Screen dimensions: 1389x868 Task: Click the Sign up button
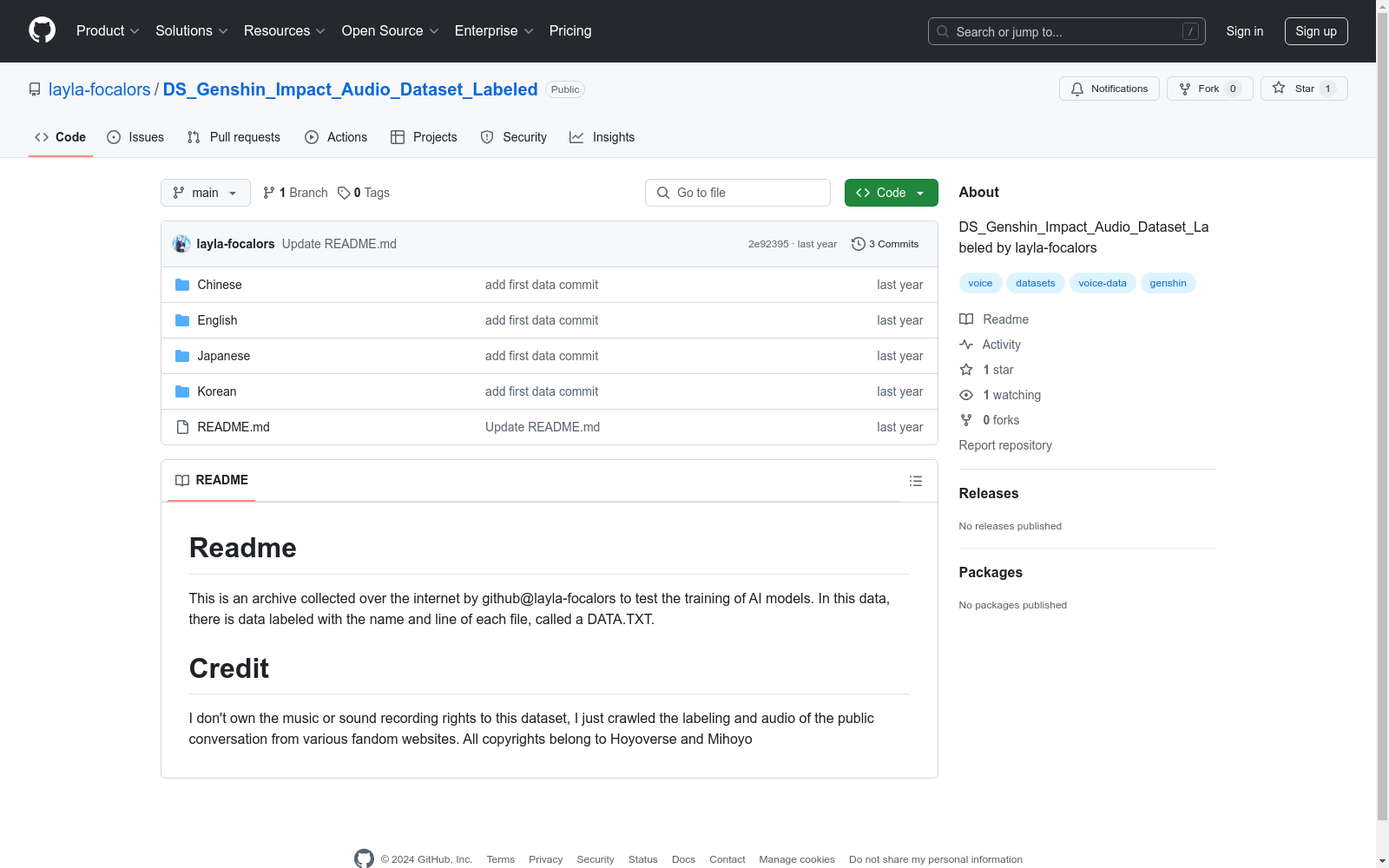[x=1316, y=31]
